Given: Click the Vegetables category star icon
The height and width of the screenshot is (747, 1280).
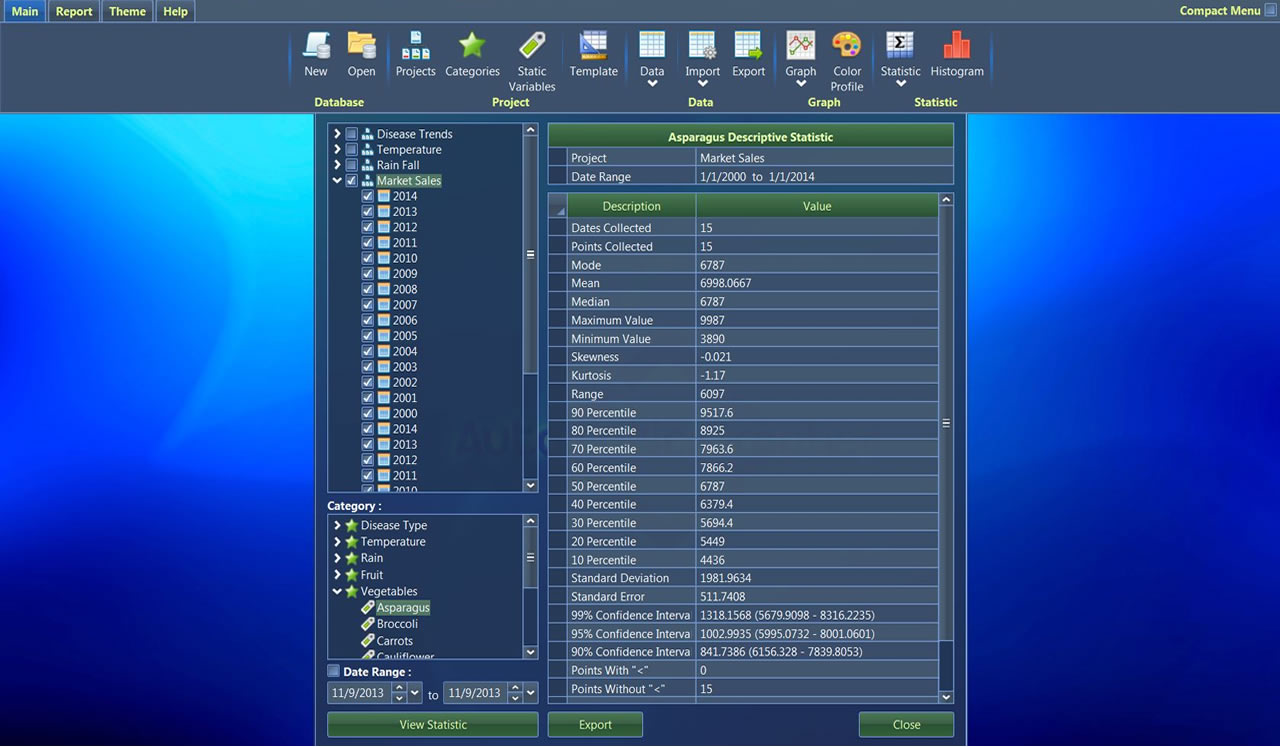Looking at the screenshot, I should 351,592.
